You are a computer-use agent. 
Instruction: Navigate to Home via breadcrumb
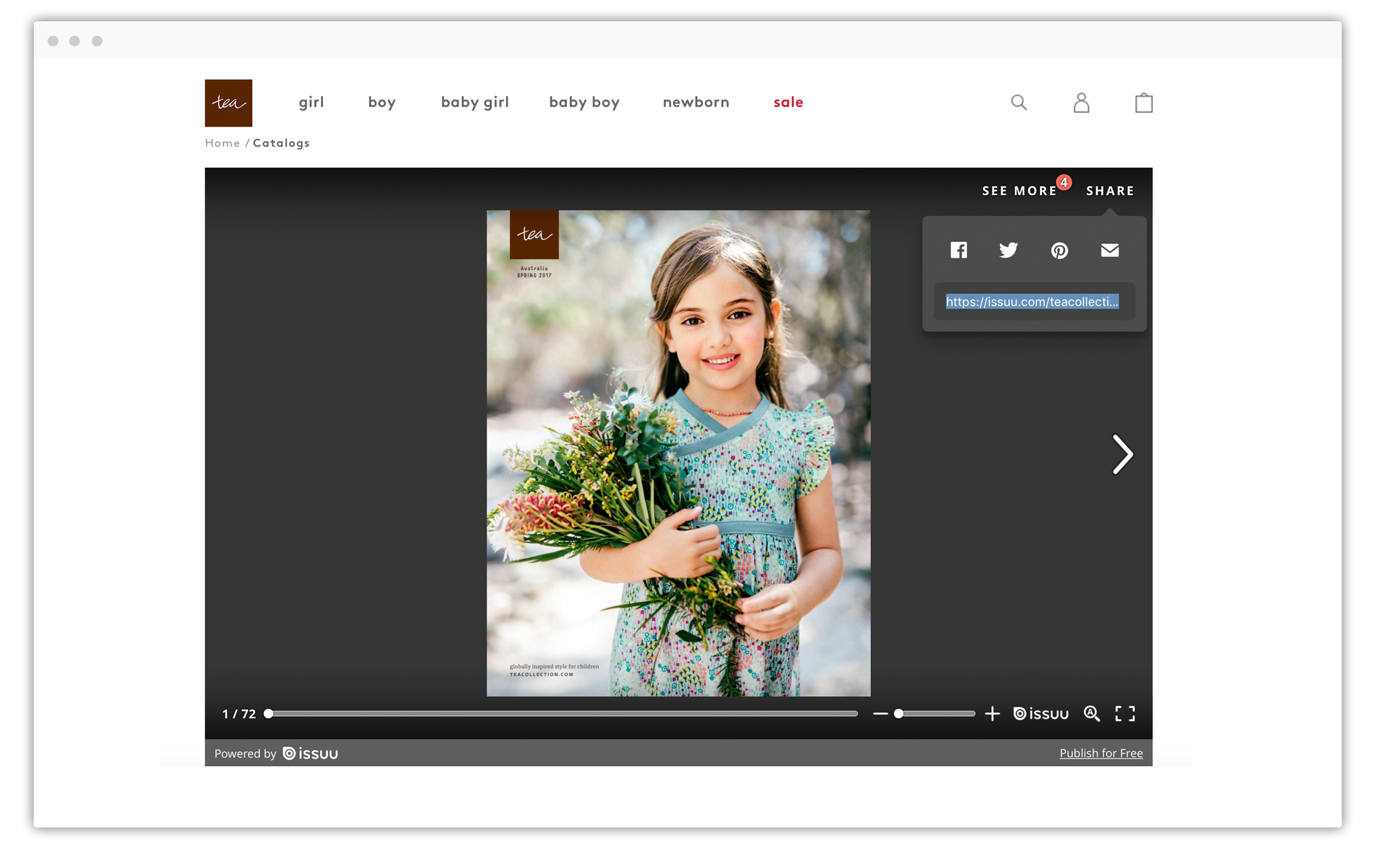click(222, 142)
